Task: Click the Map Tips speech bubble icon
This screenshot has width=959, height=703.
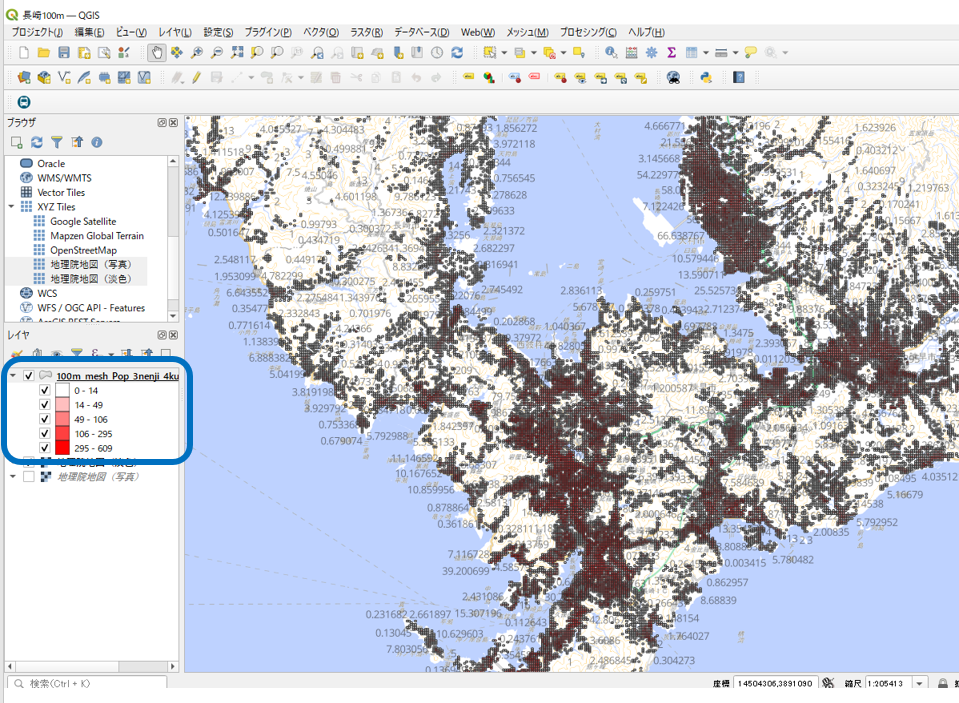Action: pyautogui.click(x=751, y=53)
